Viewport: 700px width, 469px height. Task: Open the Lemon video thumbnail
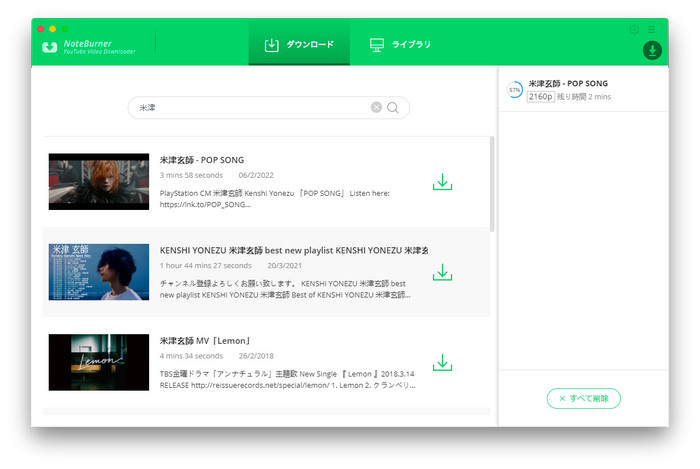[x=99, y=362]
